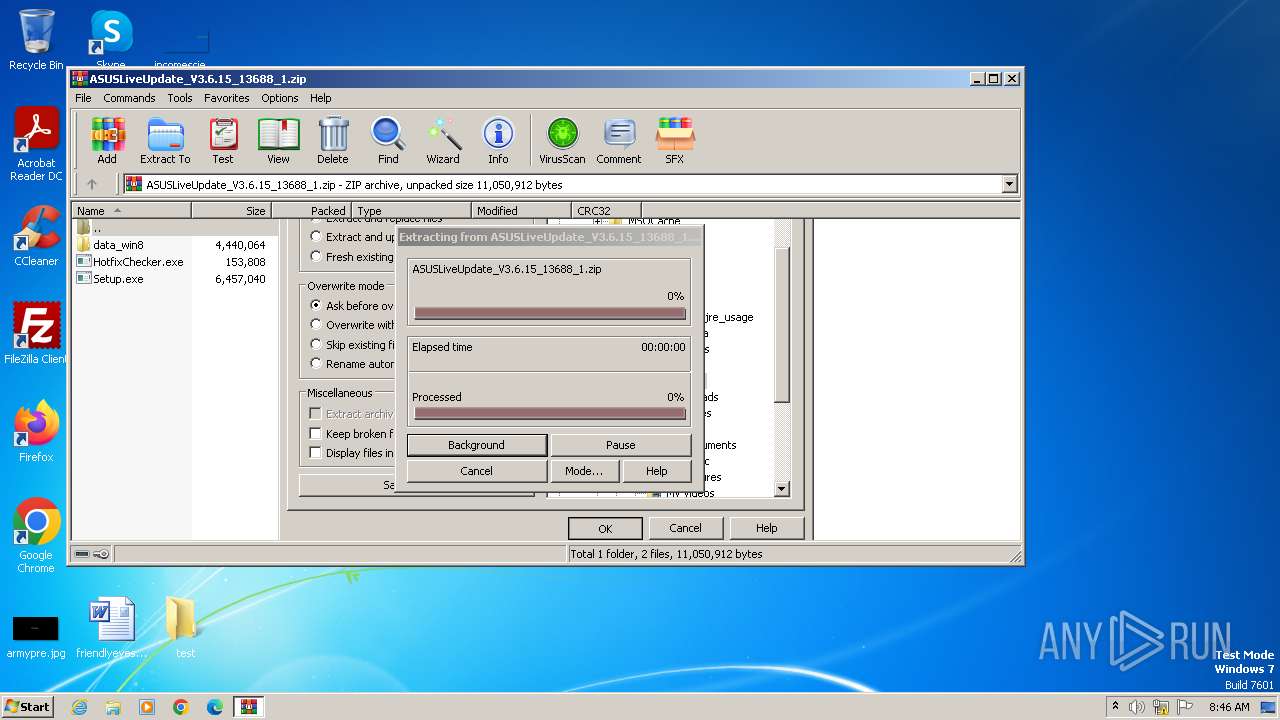Click the key icon in status bar
Screen dimensions: 1280x720
[x=101, y=554]
